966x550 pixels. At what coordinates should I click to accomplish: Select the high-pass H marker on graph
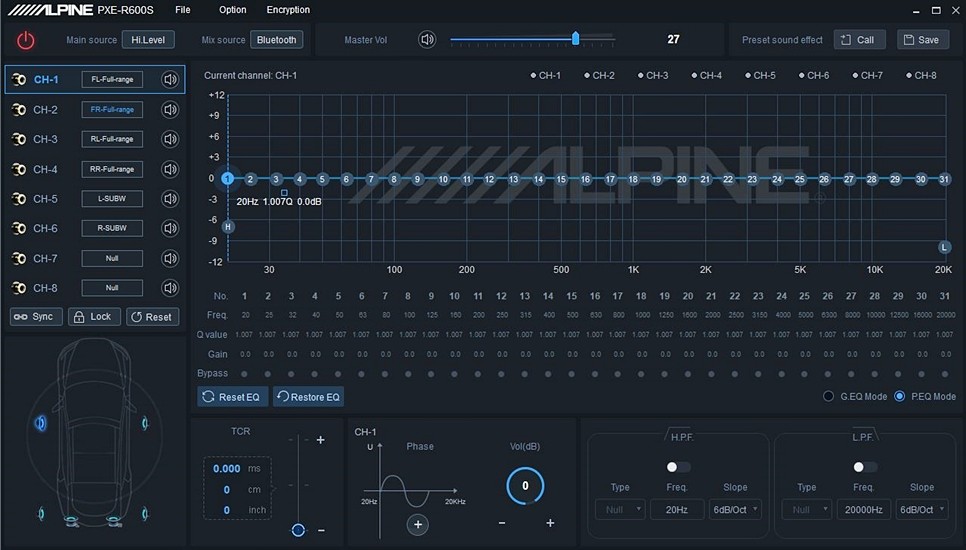pos(228,227)
